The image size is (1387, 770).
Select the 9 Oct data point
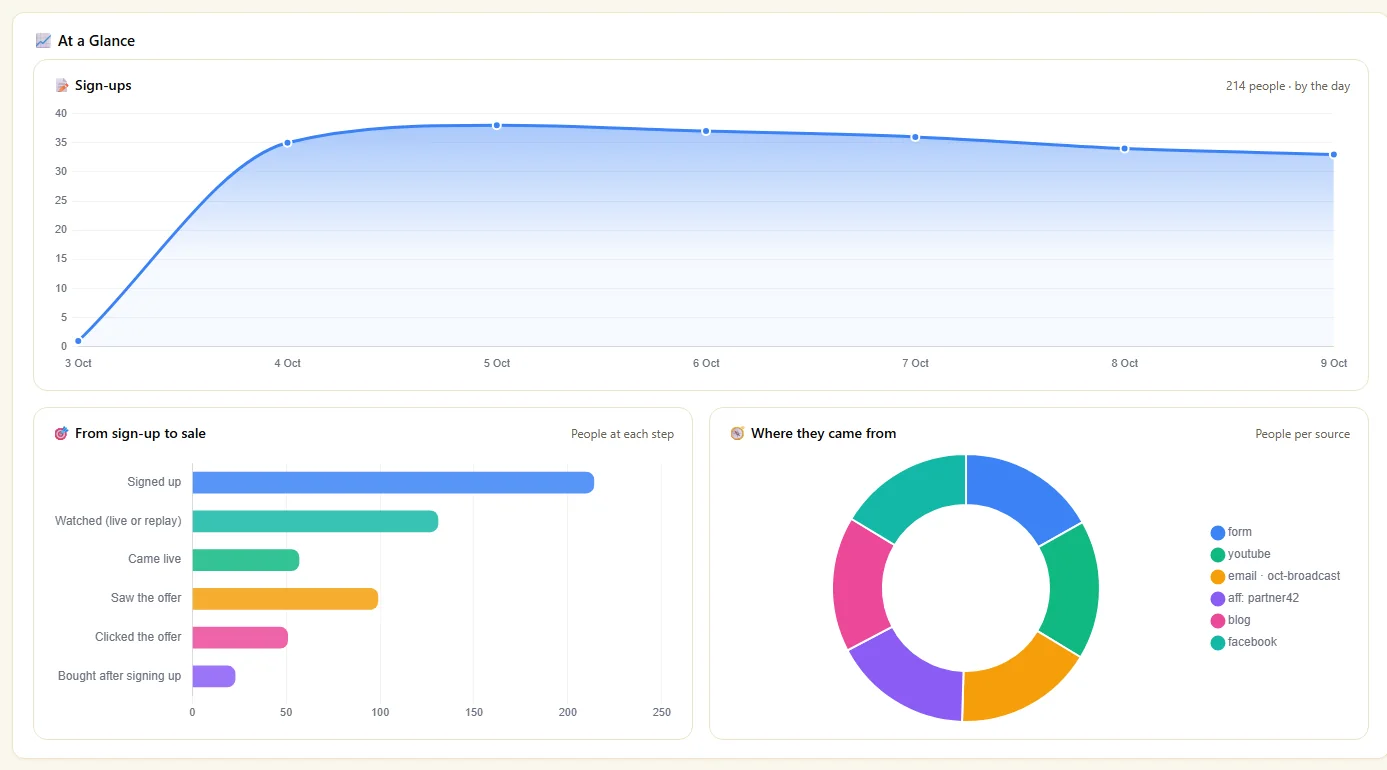tap(1333, 155)
